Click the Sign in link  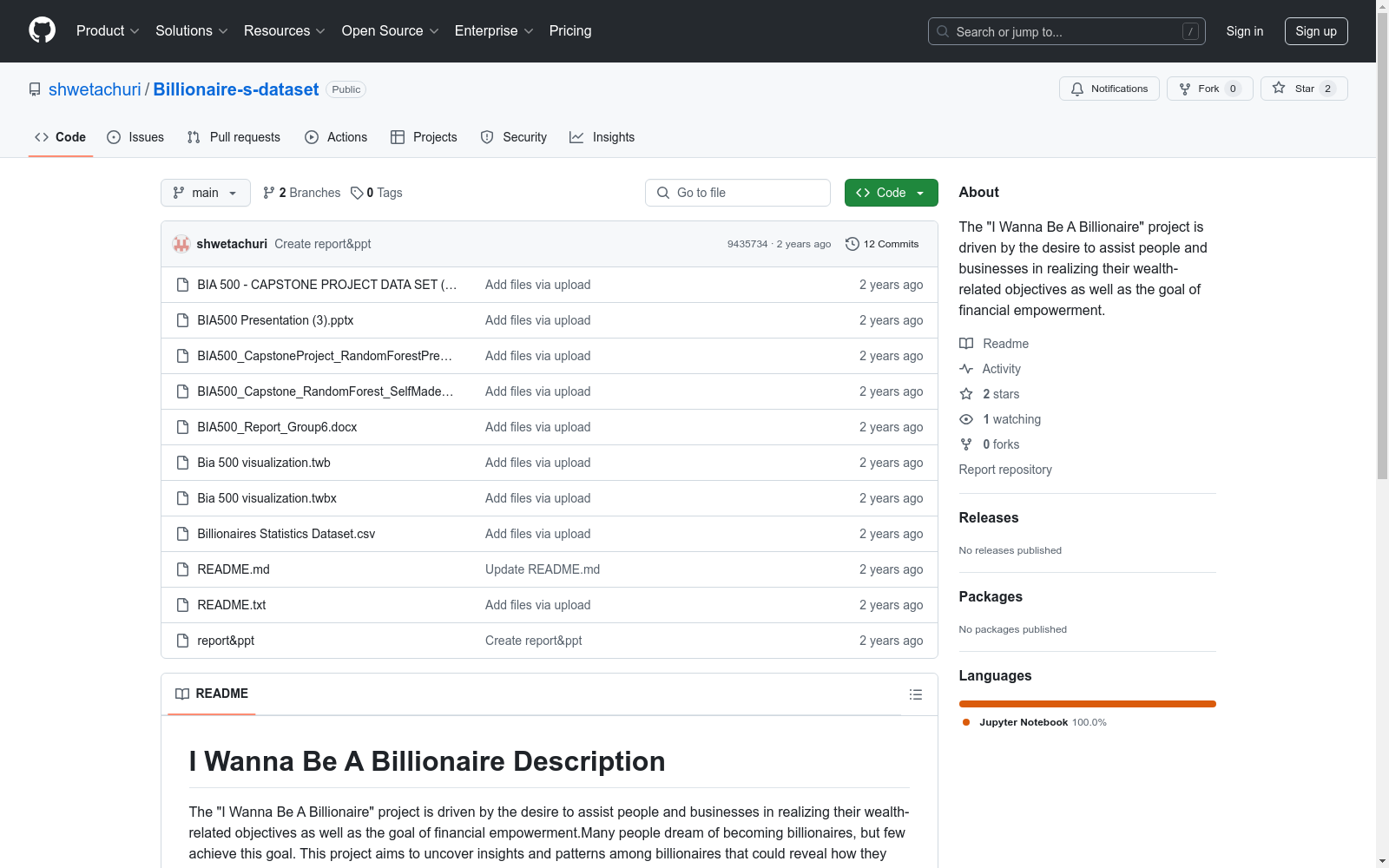pyautogui.click(x=1244, y=31)
